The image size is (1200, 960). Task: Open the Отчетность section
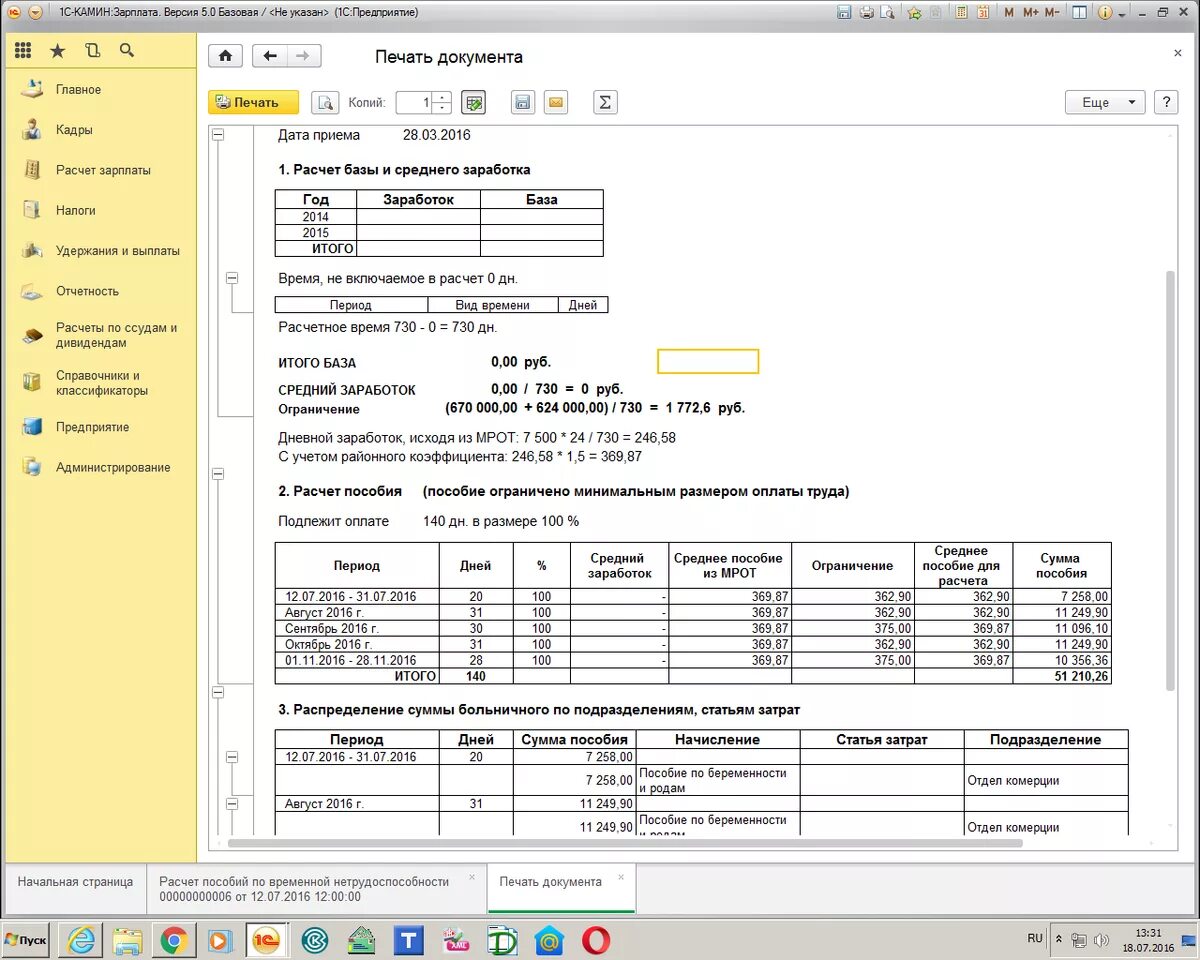pos(87,291)
